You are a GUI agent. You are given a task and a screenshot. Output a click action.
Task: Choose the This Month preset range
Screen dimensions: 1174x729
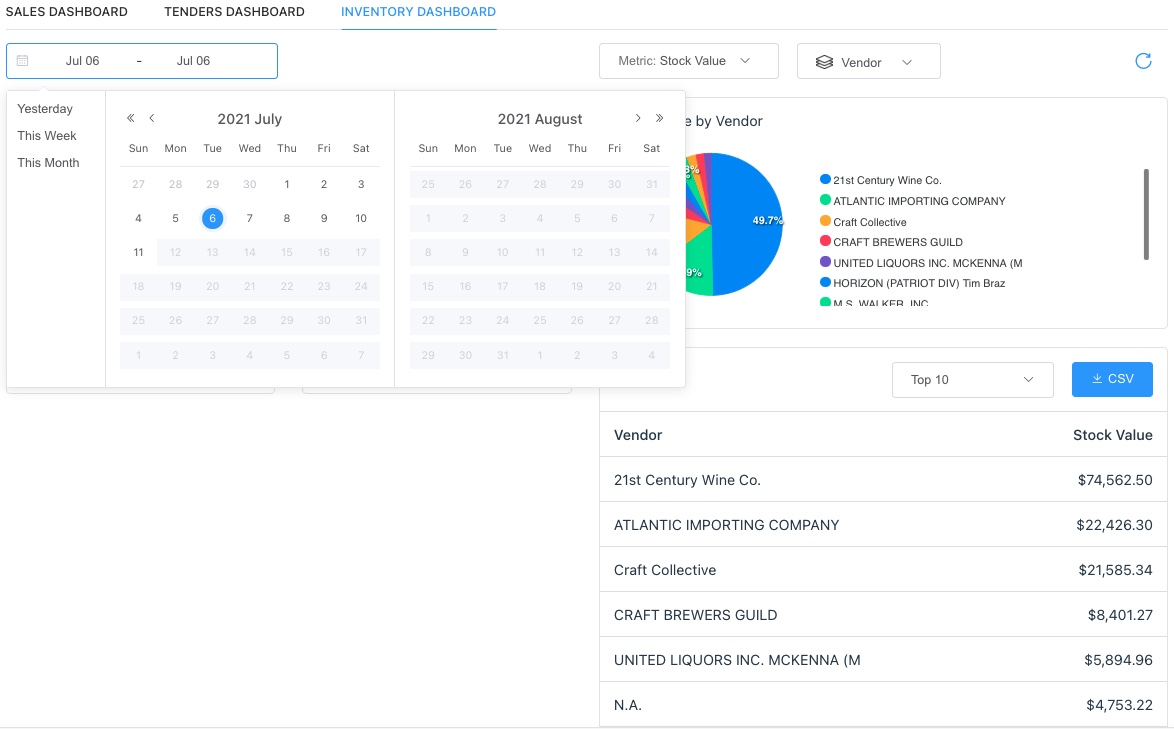[x=48, y=163]
